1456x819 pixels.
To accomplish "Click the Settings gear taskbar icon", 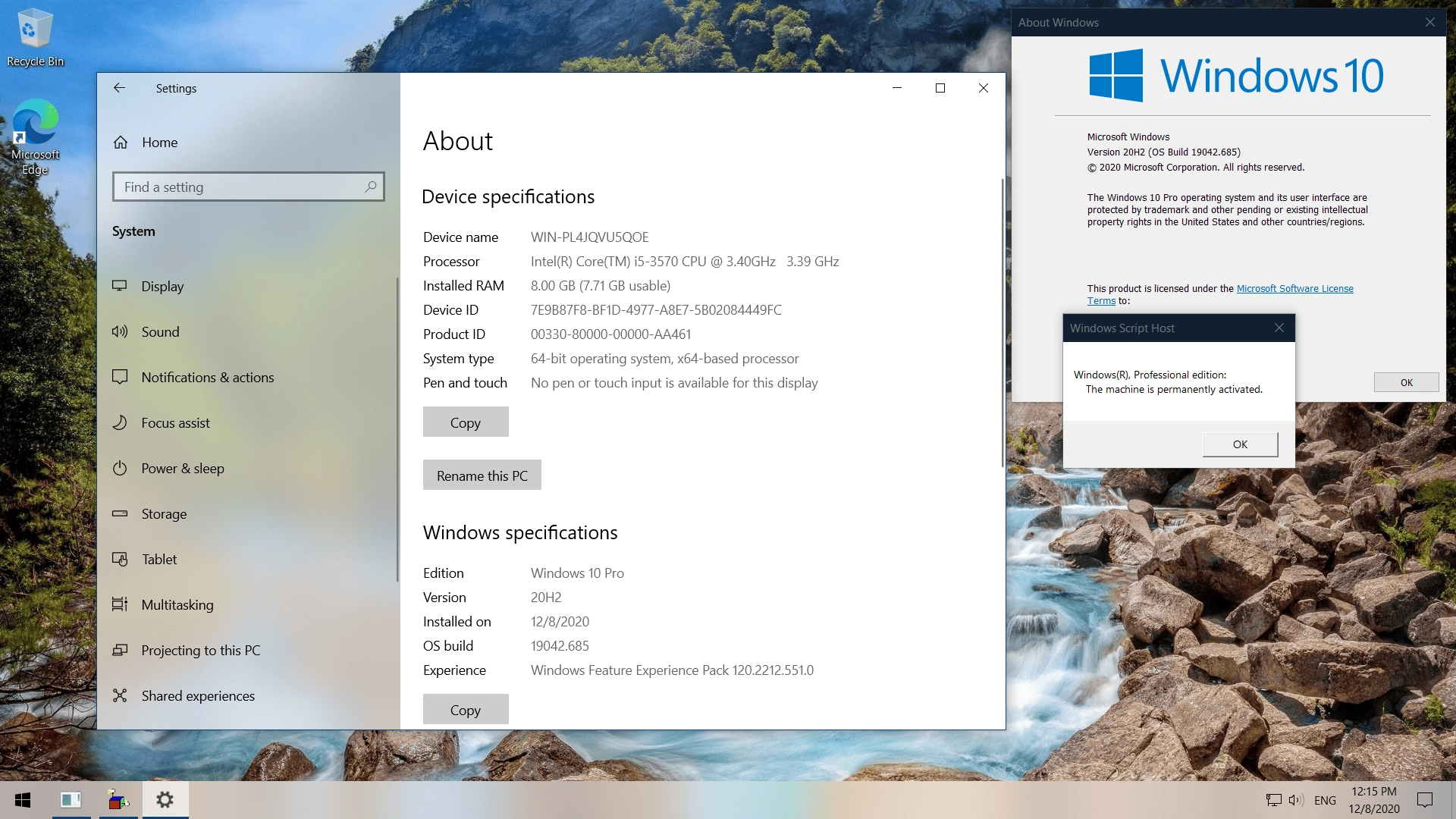I will tap(165, 800).
